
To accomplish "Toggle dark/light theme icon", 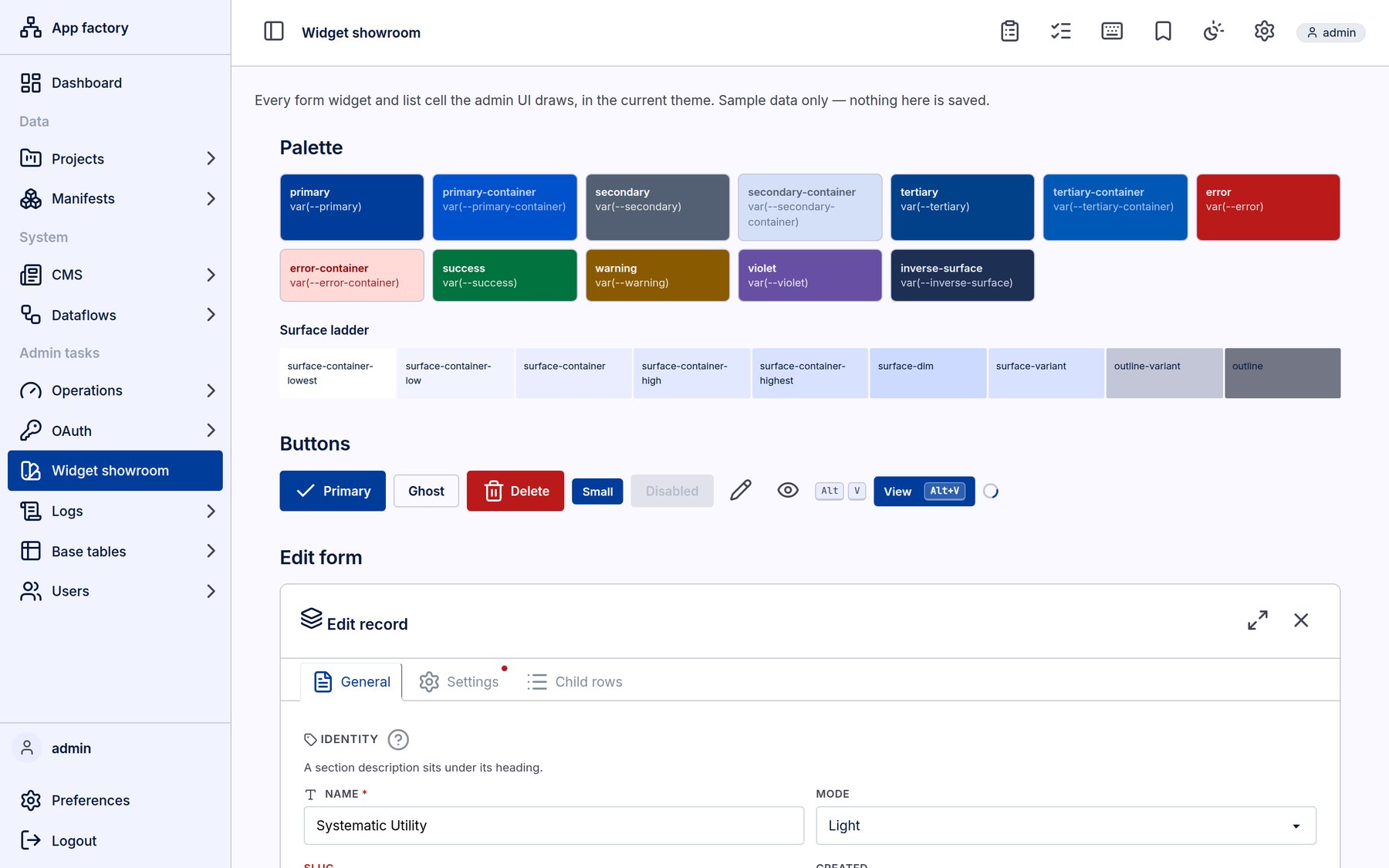I will pos(1213,32).
